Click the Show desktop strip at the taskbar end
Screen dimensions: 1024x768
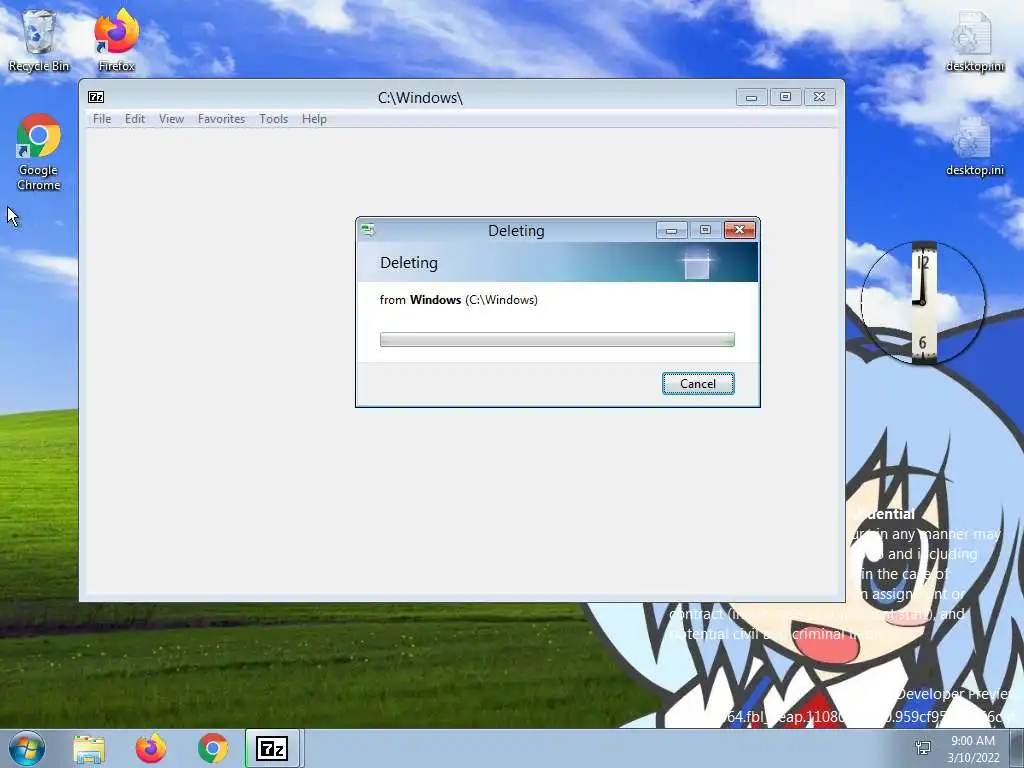pyautogui.click(x=1017, y=748)
